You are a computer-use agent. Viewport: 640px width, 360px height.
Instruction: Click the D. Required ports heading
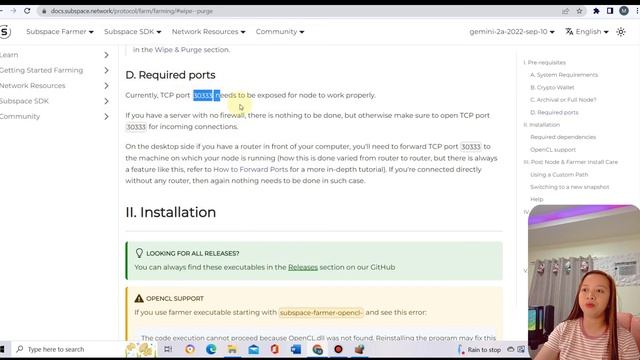coord(171,75)
